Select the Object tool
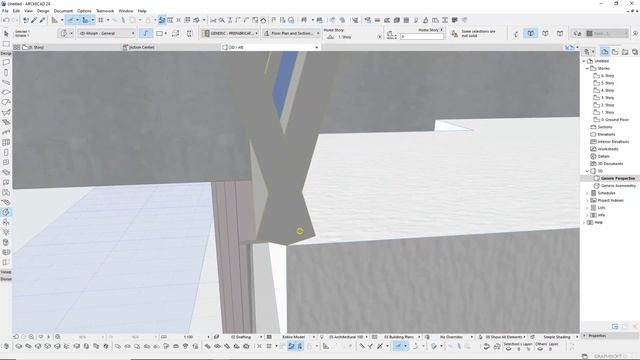This screenshot has height=360, width=640. [x=6, y=222]
